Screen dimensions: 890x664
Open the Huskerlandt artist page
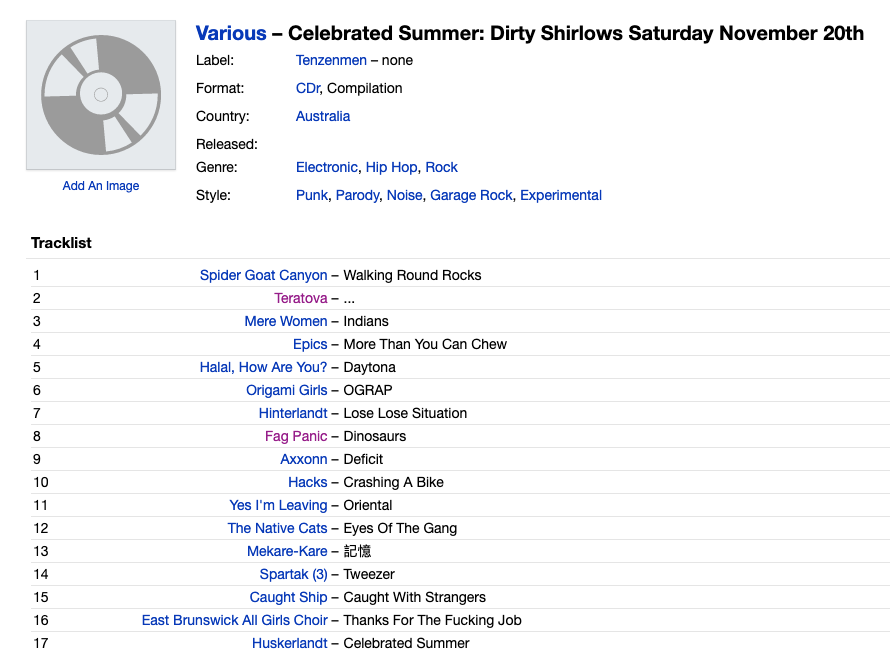point(289,643)
